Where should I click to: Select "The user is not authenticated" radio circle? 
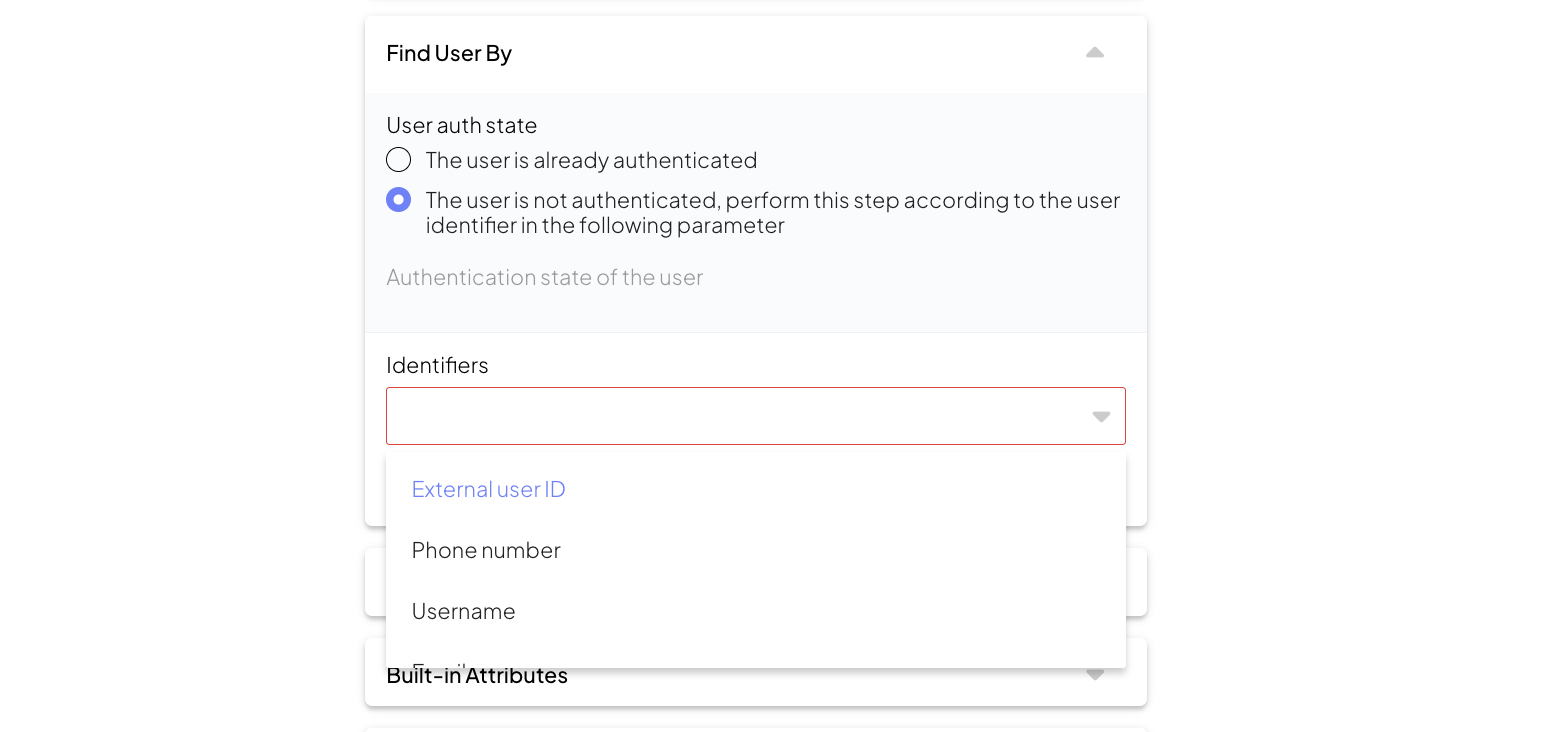point(398,200)
